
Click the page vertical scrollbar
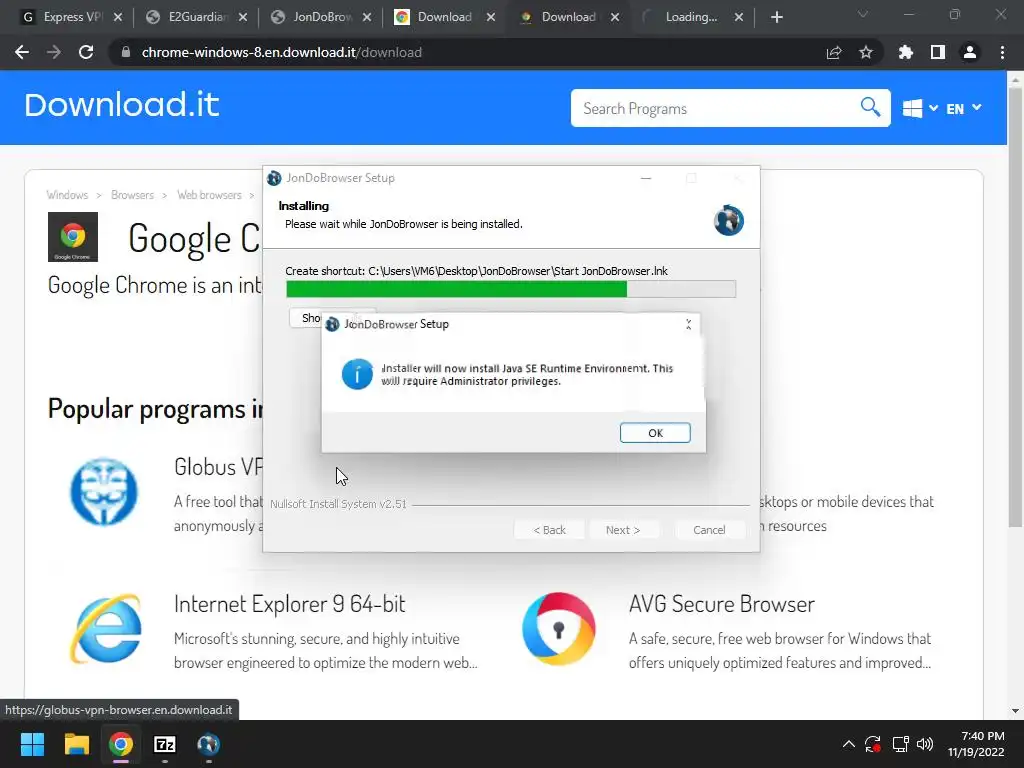[x=1015, y=307]
